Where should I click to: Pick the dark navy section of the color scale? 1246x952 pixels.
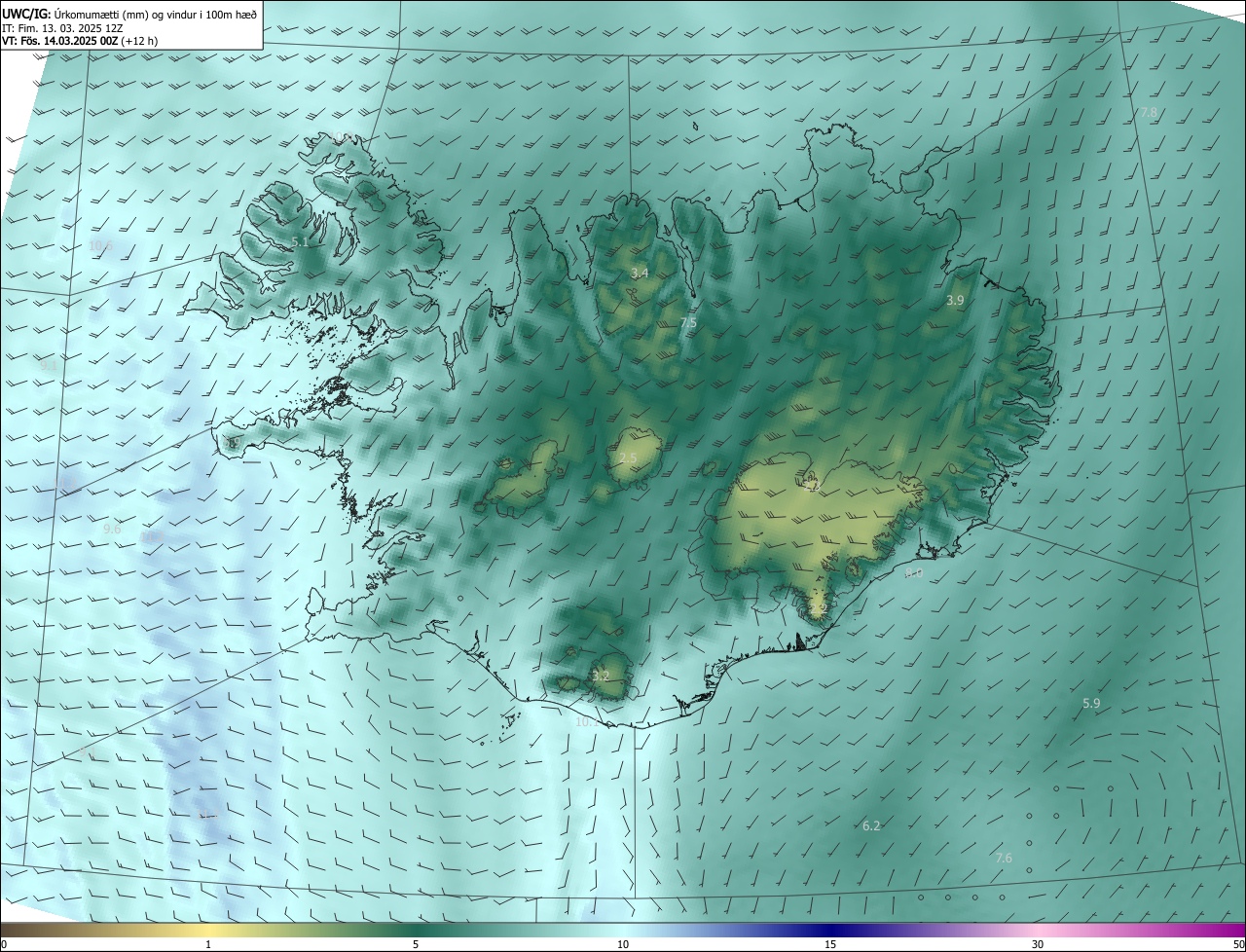(830, 930)
